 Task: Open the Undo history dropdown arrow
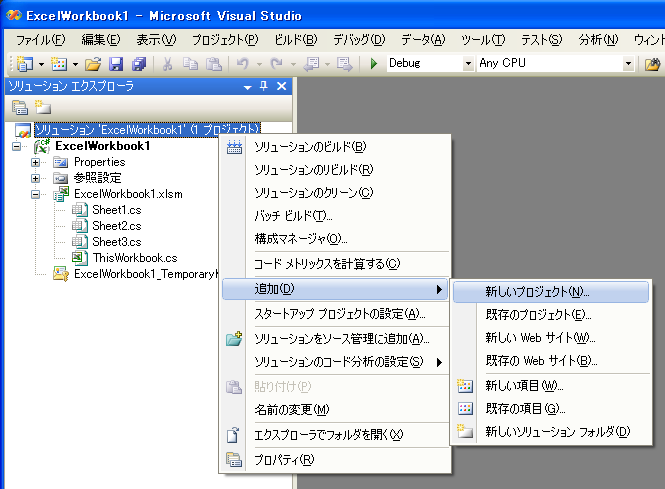pyautogui.click(x=259, y=64)
